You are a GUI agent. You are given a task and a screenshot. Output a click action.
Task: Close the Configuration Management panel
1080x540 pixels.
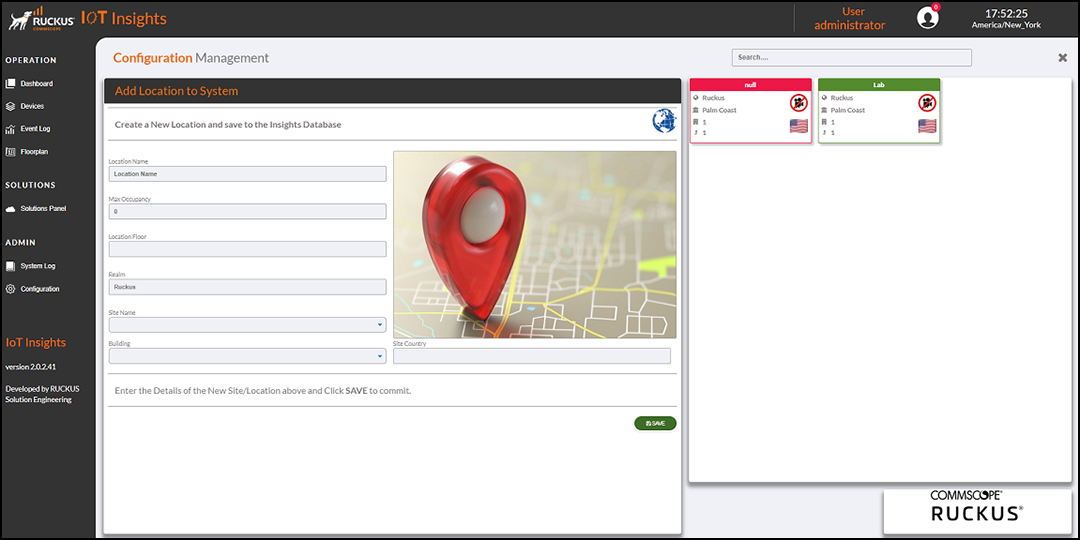pos(1062,58)
